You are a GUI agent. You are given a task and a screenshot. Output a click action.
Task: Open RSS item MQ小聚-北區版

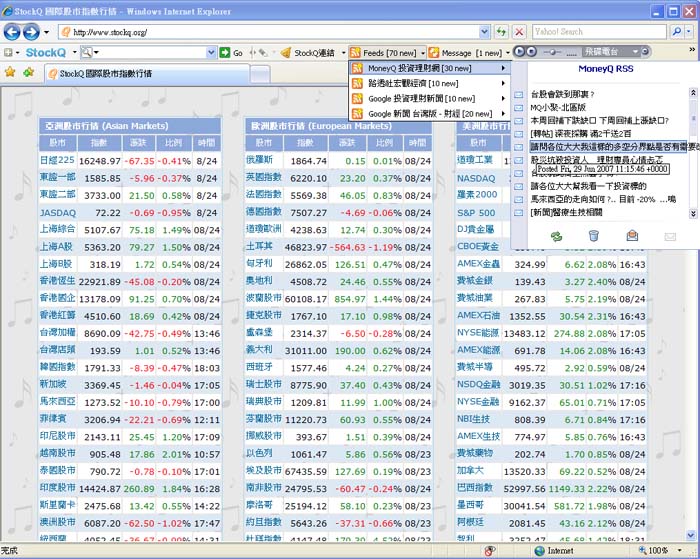558,107
